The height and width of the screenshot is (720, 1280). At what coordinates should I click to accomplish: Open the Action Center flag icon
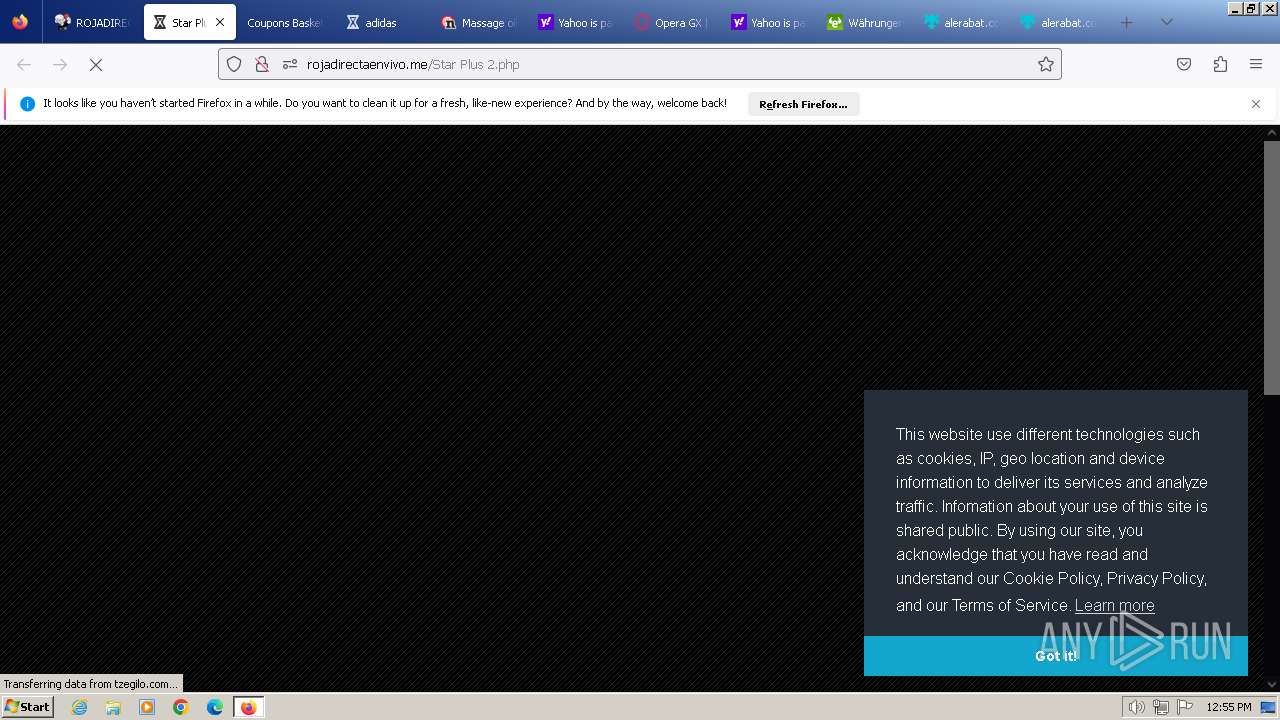[x=1185, y=707]
